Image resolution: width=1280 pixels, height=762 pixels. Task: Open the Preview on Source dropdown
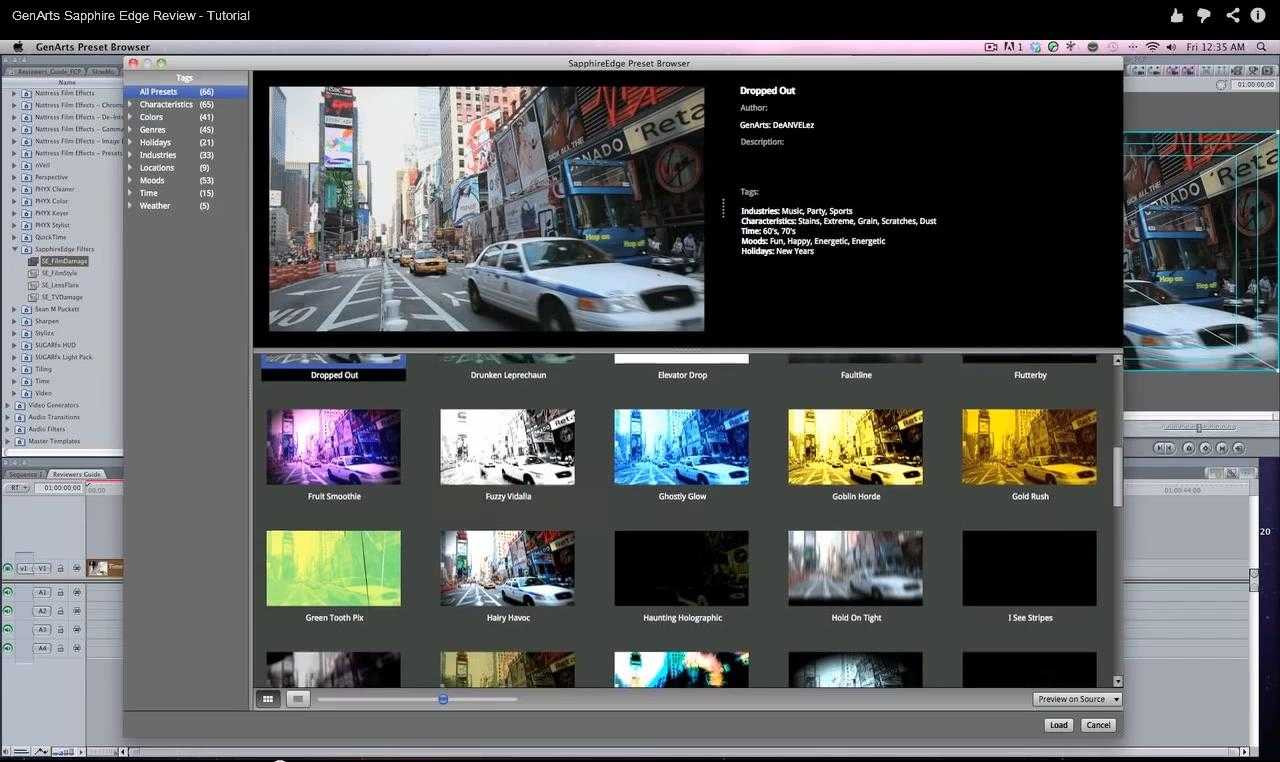[1077, 699]
